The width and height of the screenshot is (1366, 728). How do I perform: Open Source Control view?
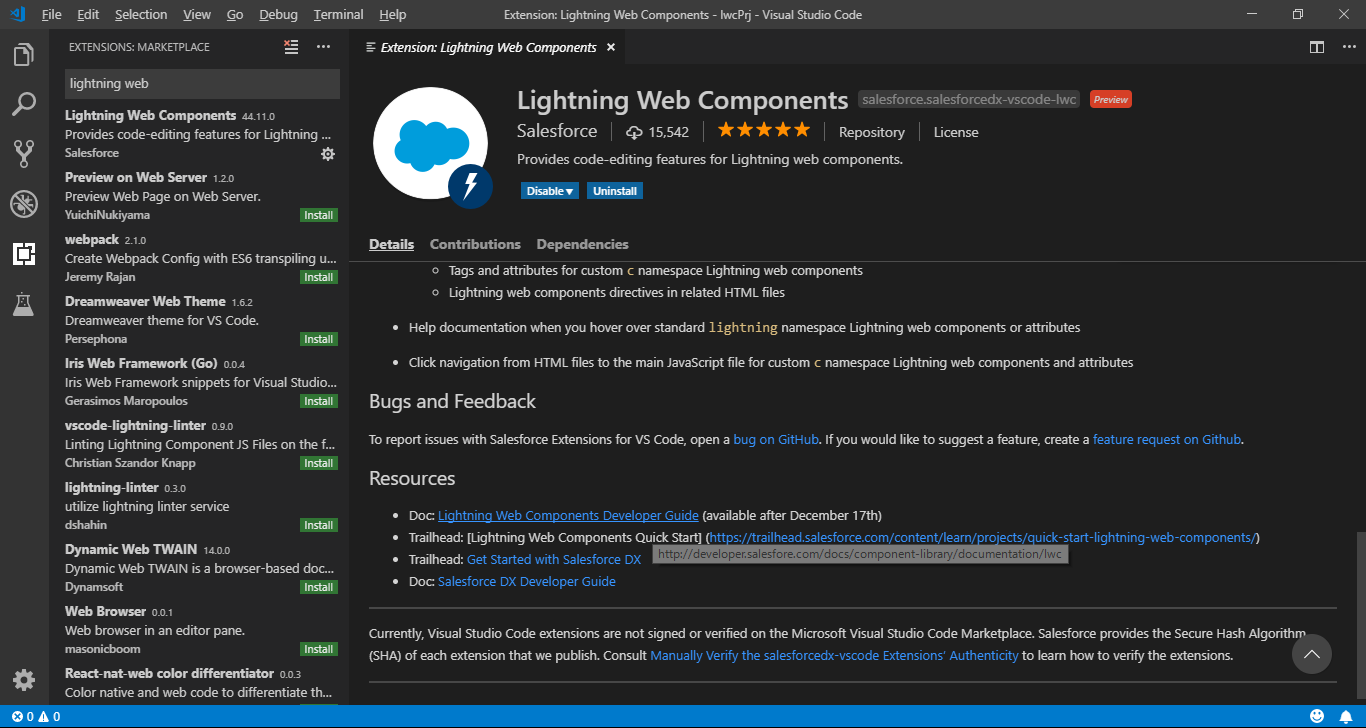click(x=24, y=153)
